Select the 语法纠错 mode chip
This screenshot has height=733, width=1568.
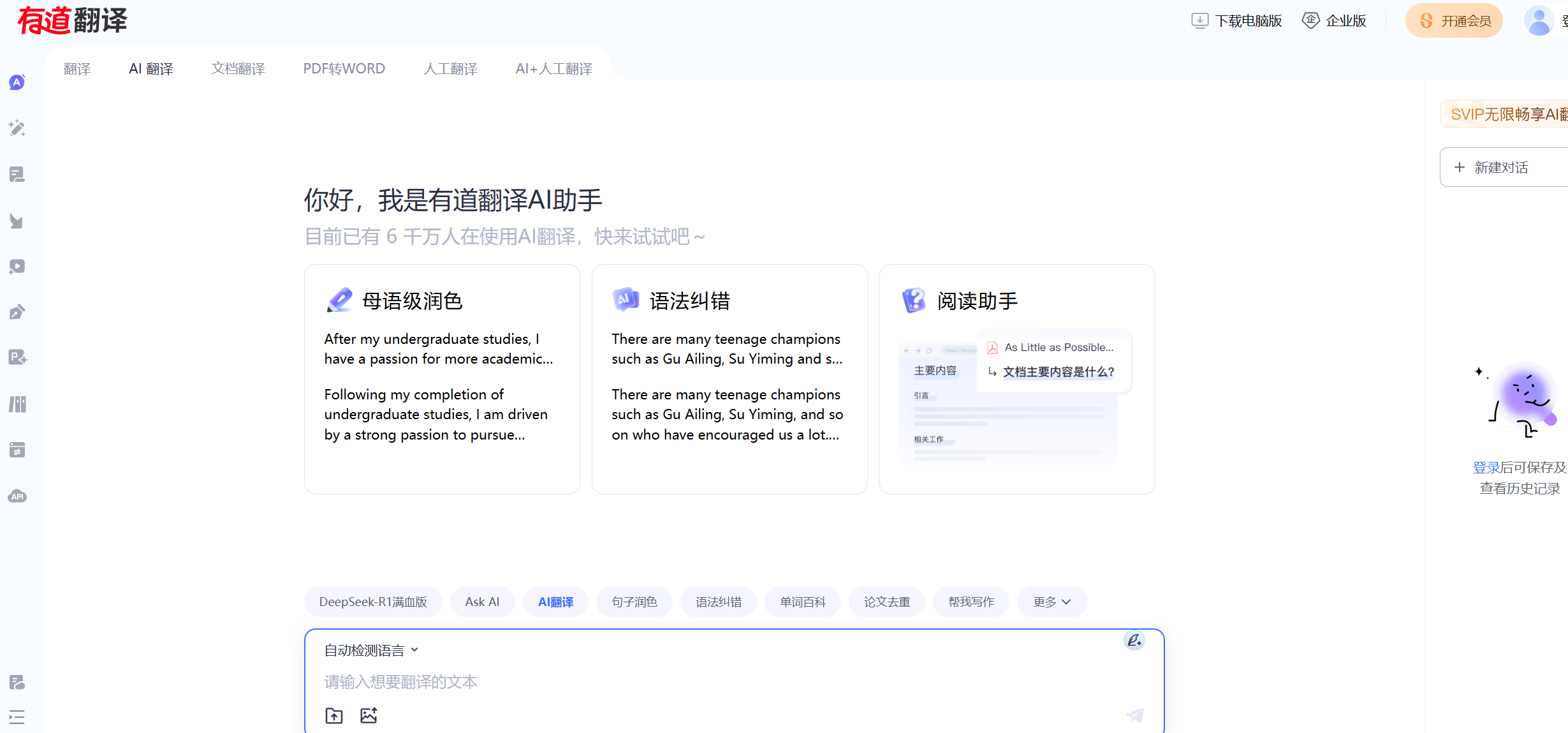tap(719, 602)
